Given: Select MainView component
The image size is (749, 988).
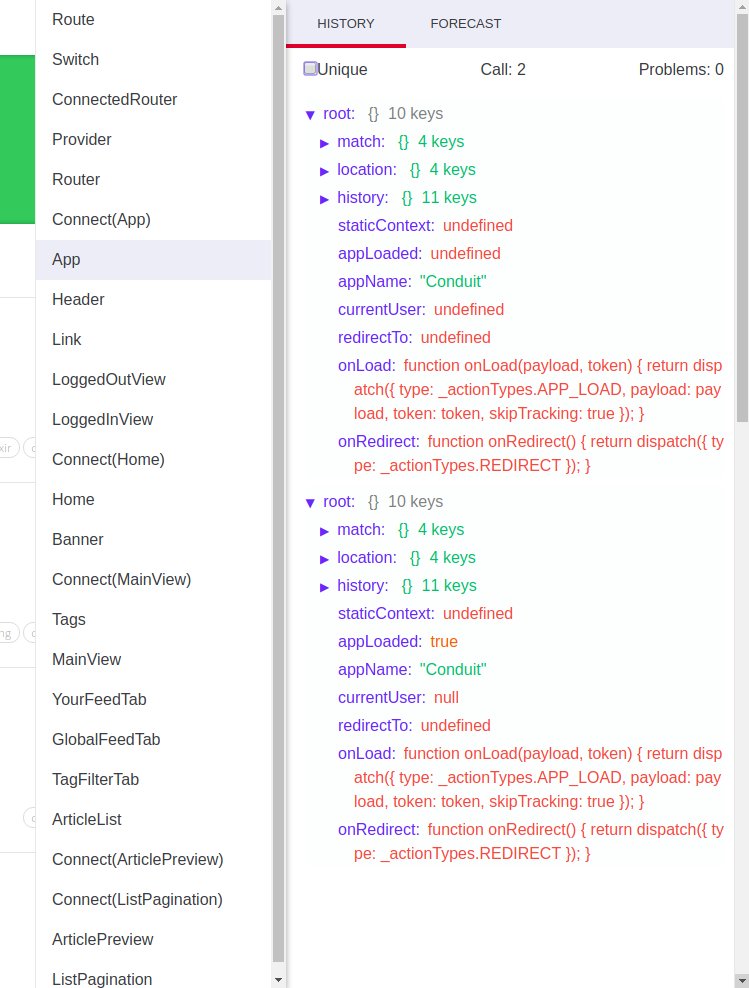Looking at the screenshot, I should (154, 660).
